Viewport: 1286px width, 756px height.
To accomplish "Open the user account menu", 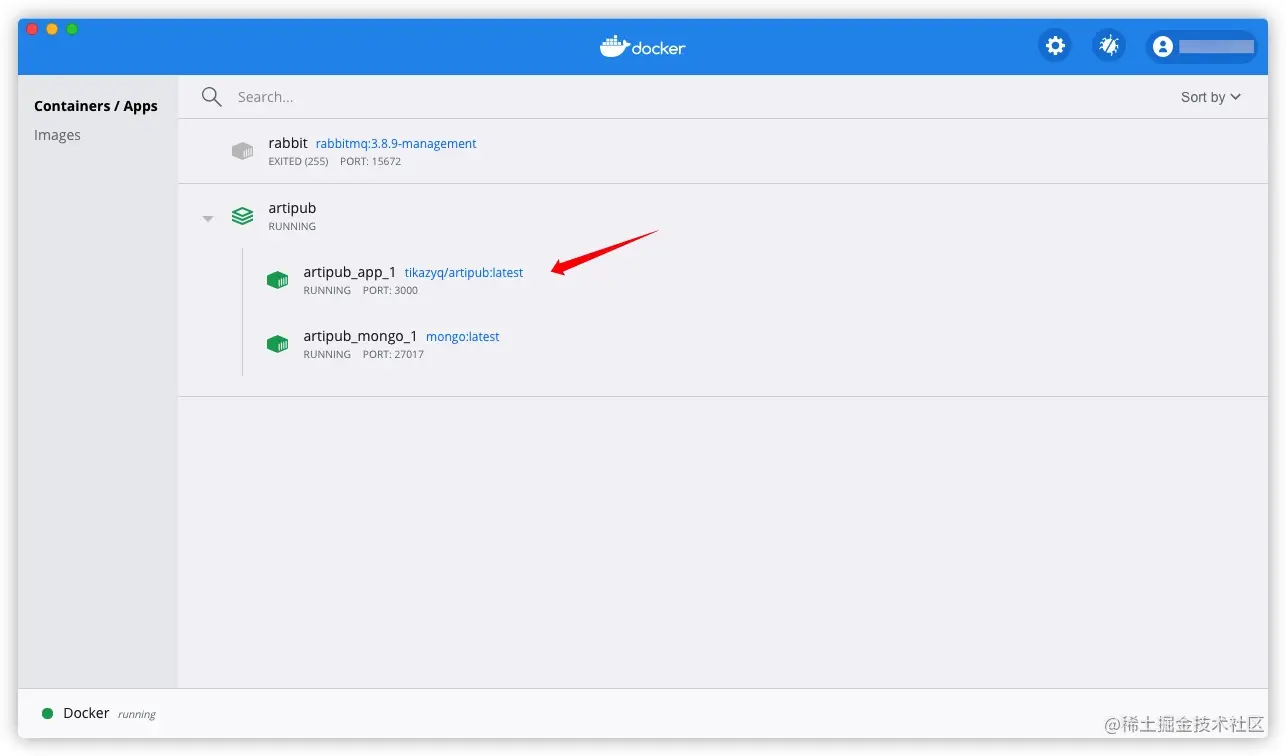I will point(1202,46).
